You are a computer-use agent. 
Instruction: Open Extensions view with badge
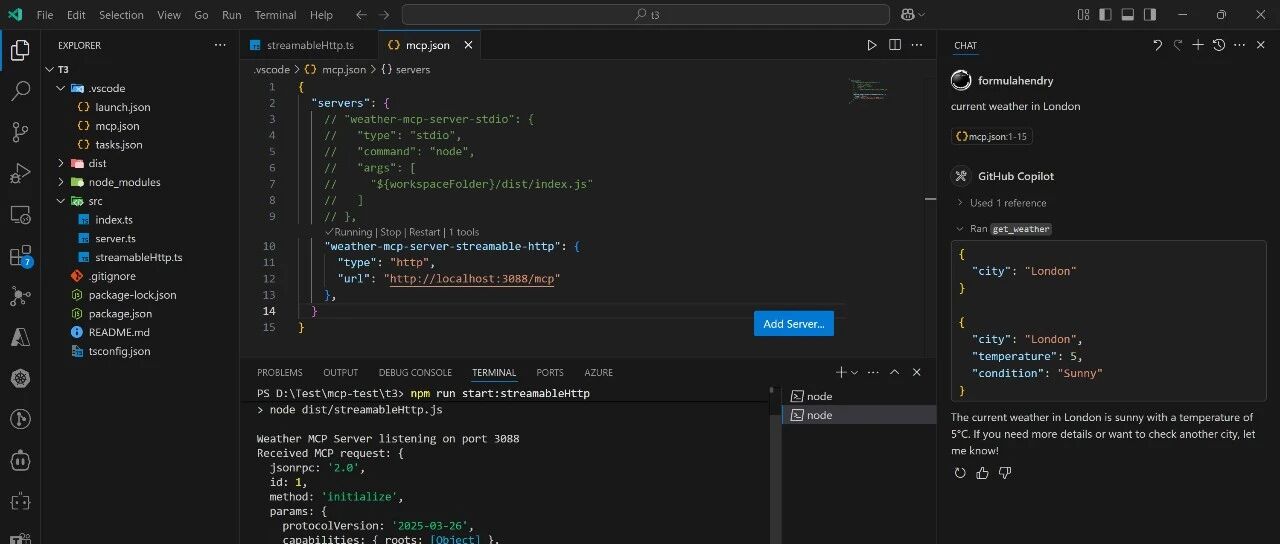(x=20, y=256)
